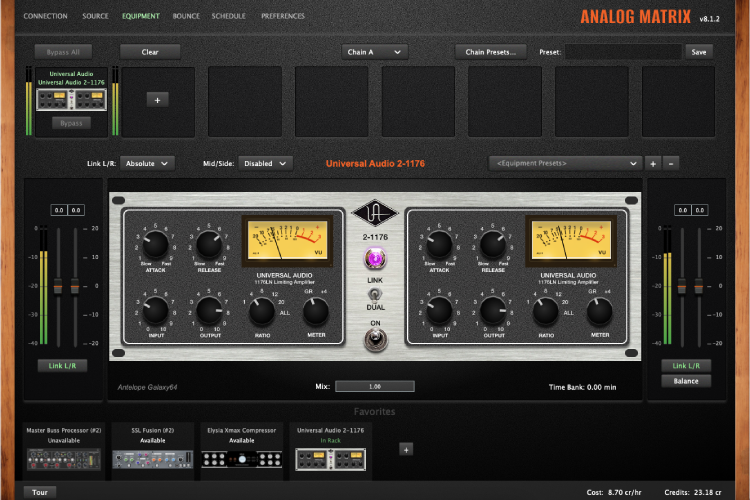
Task: Toggle Bypass on the Universal Audio slot
Action: coord(70,123)
